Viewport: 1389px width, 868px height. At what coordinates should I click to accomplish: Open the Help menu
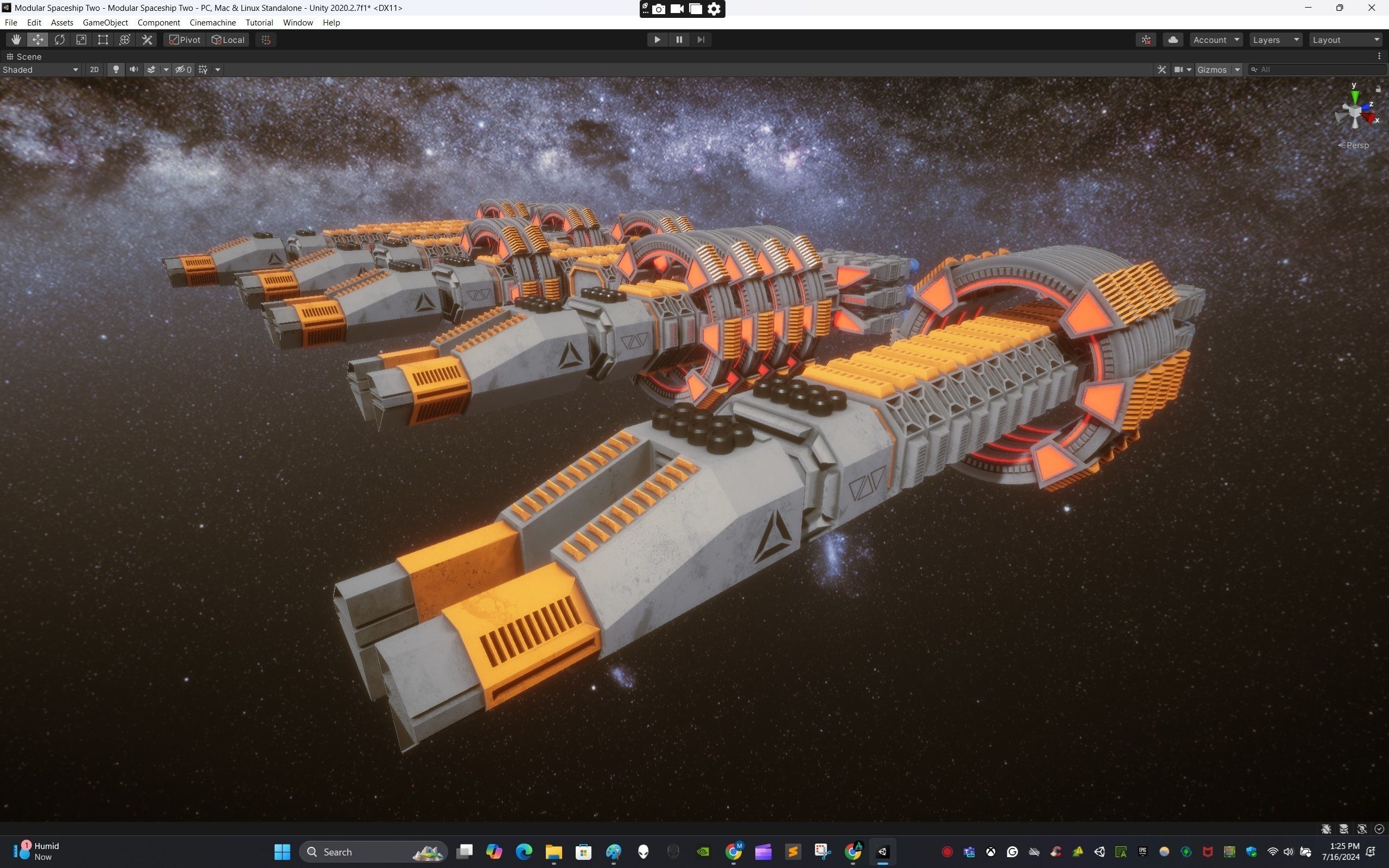[331, 22]
